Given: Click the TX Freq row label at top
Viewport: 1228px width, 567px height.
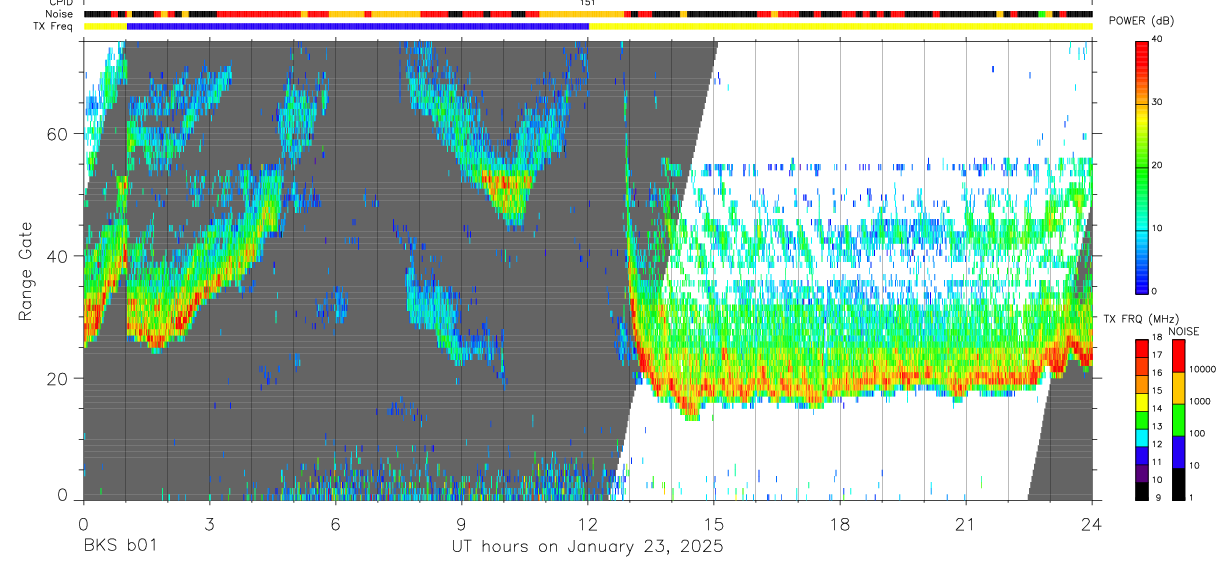Looking at the screenshot, I should click(54, 26).
